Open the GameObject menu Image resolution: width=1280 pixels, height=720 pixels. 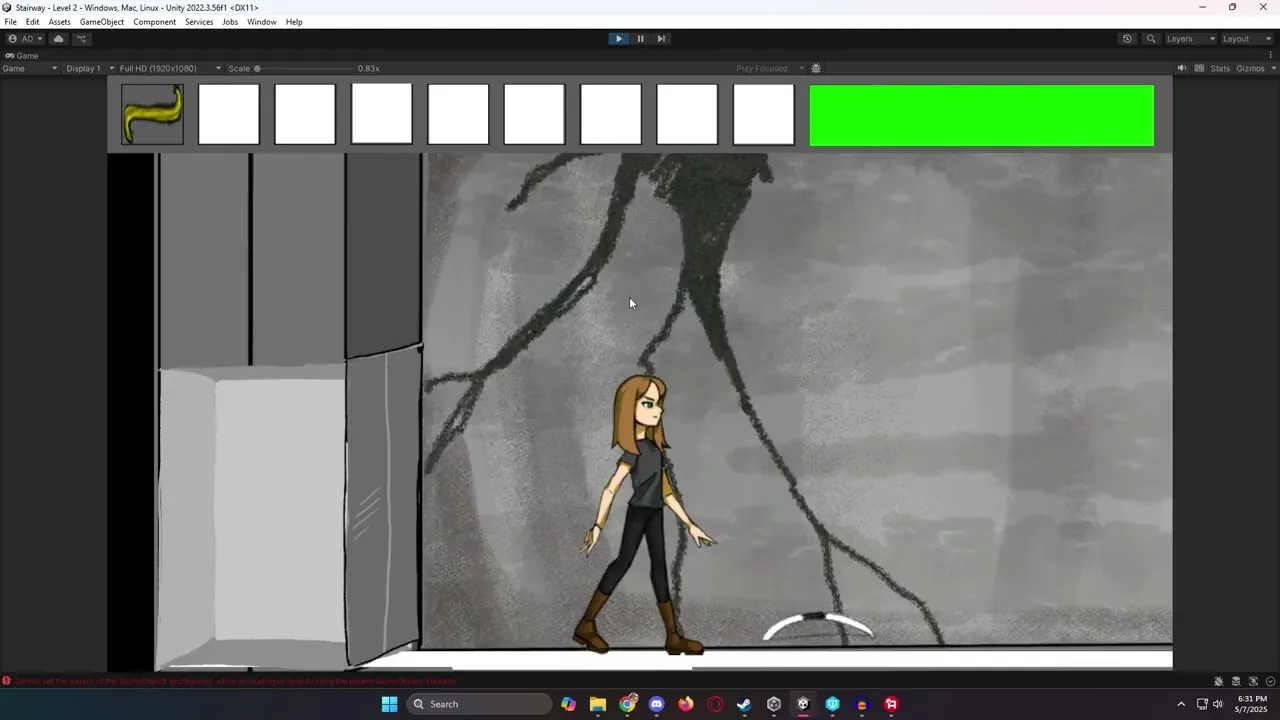coord(102,22)
